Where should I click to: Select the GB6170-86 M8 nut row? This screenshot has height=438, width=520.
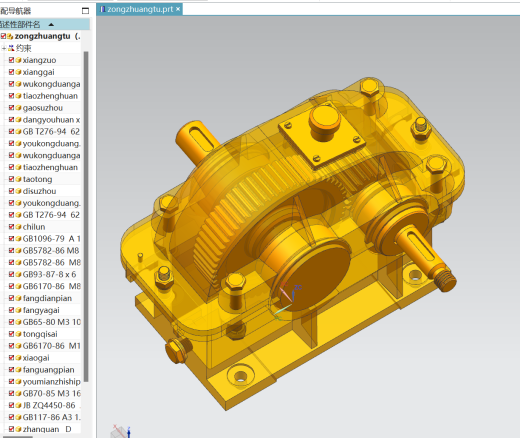coord(52,286)
